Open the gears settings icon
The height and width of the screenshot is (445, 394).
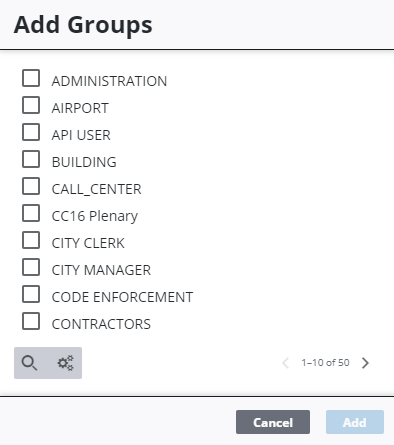[65, 363]
